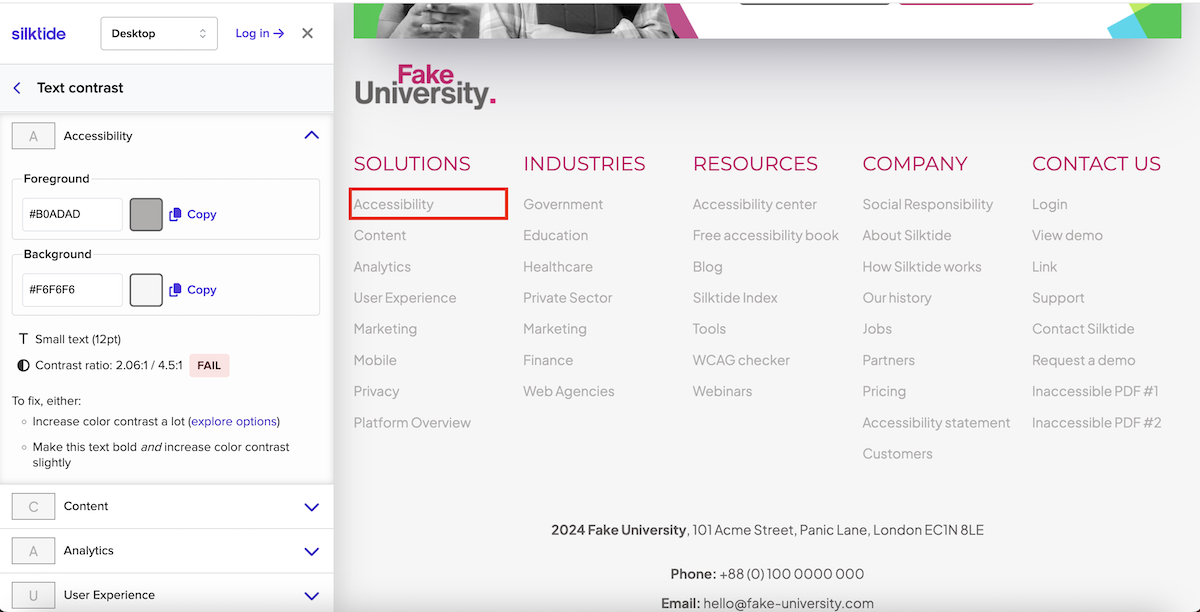The width and height of the screenshot is (1200, 612).
Task: Click the Accessibility category 'A' badge
Action: 33,135
